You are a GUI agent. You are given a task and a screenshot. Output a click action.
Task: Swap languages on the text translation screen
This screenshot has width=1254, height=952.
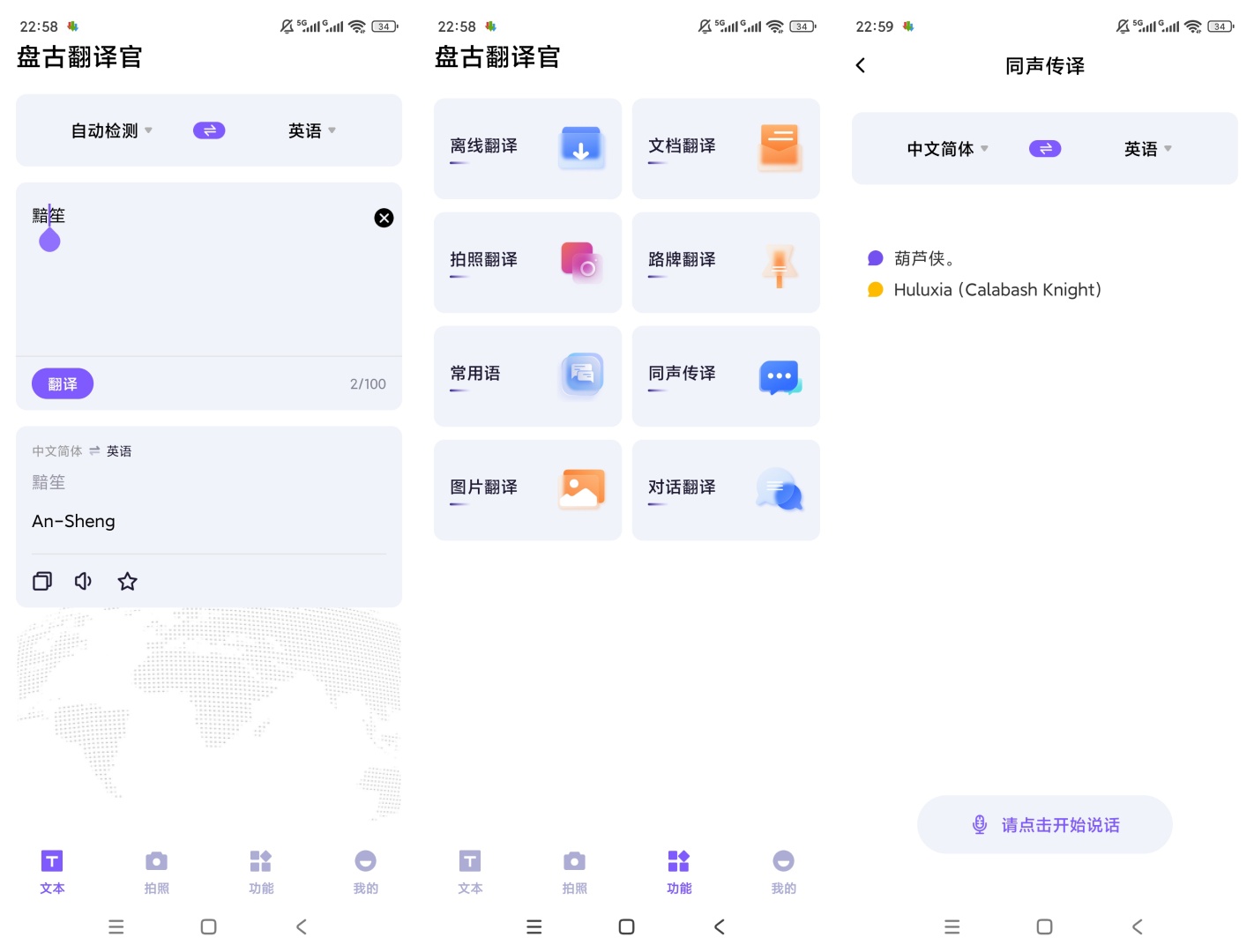pos(209,130)
